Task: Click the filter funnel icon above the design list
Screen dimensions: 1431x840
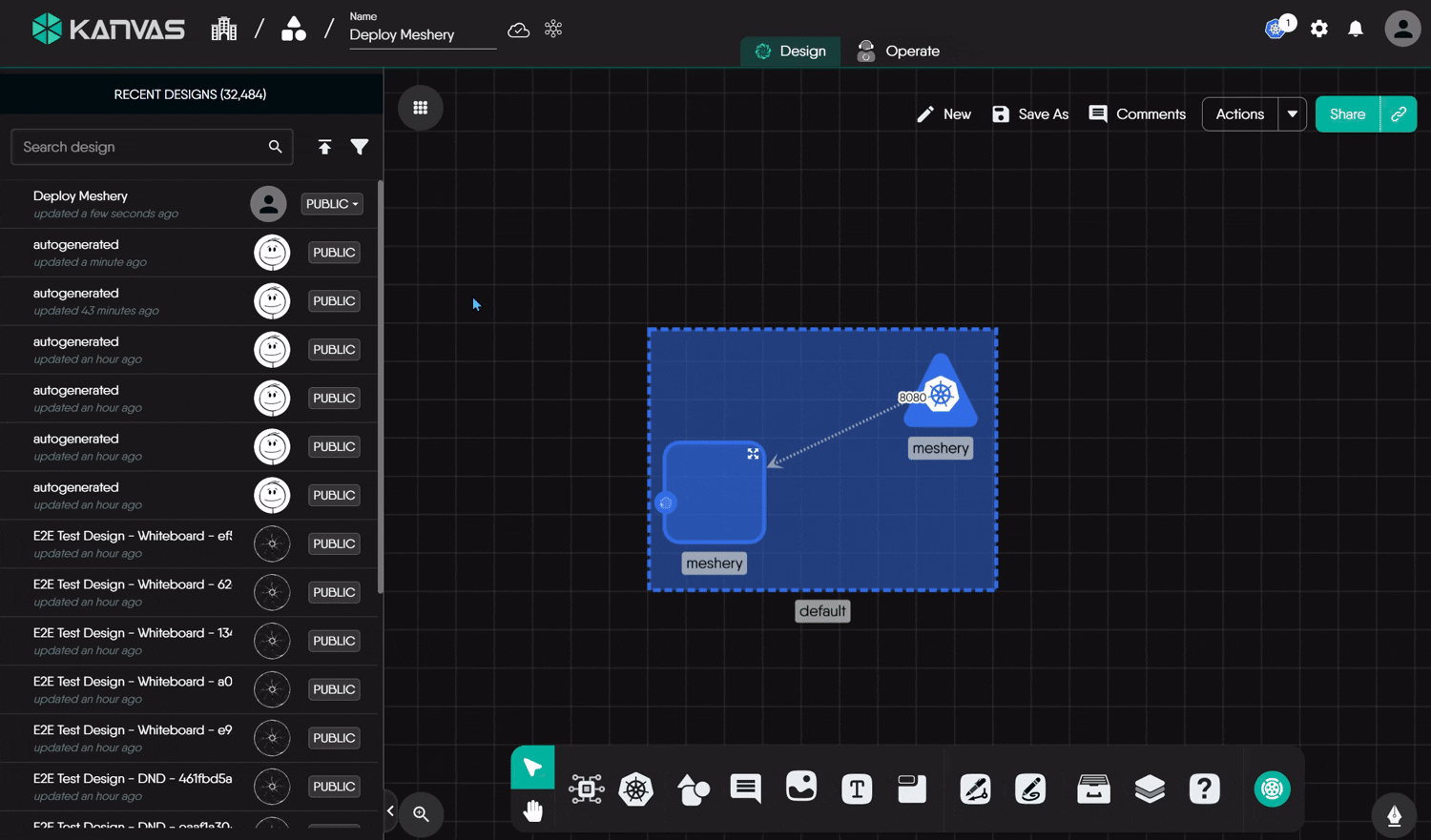Action: pyautogui.click(x=360, y=147)
